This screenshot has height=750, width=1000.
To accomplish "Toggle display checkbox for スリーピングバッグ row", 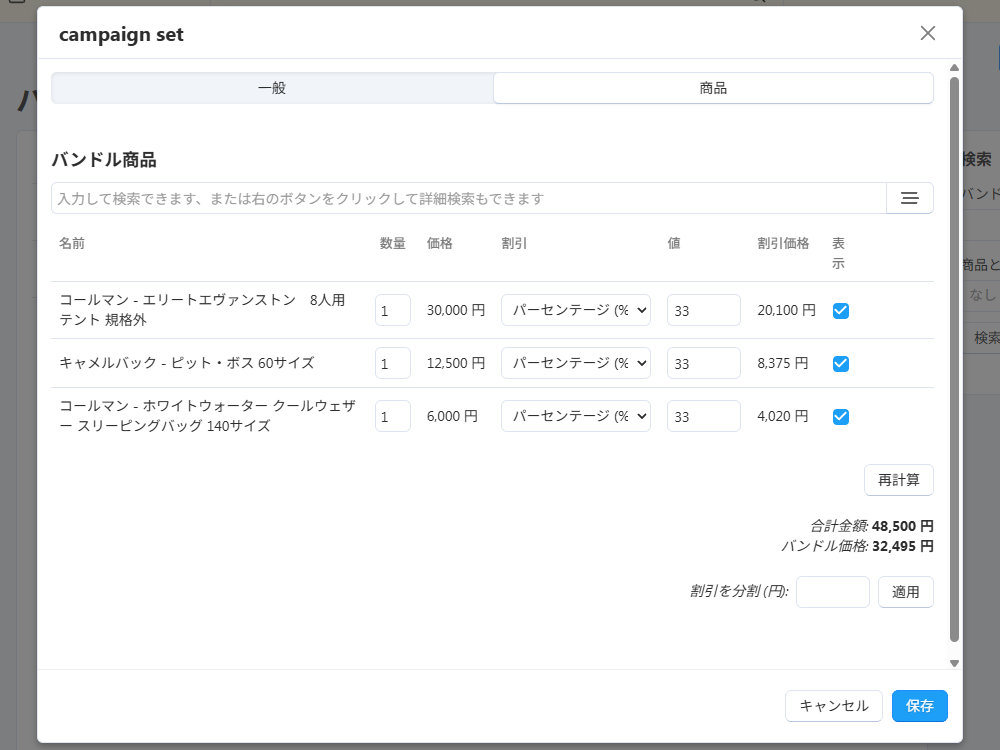I will 841,417.
